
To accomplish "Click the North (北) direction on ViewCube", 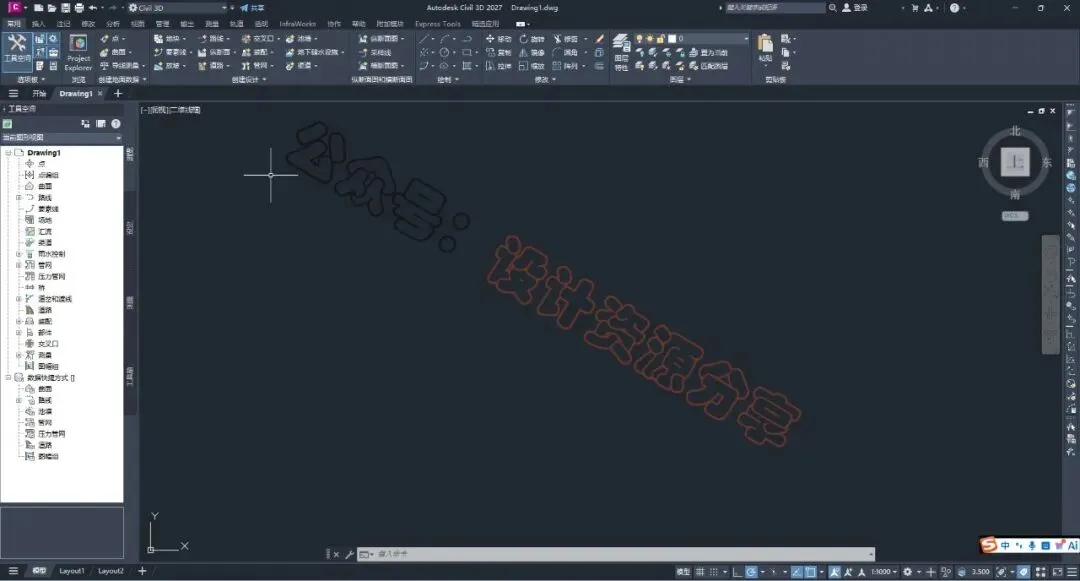I will (x=1015, y=131).
